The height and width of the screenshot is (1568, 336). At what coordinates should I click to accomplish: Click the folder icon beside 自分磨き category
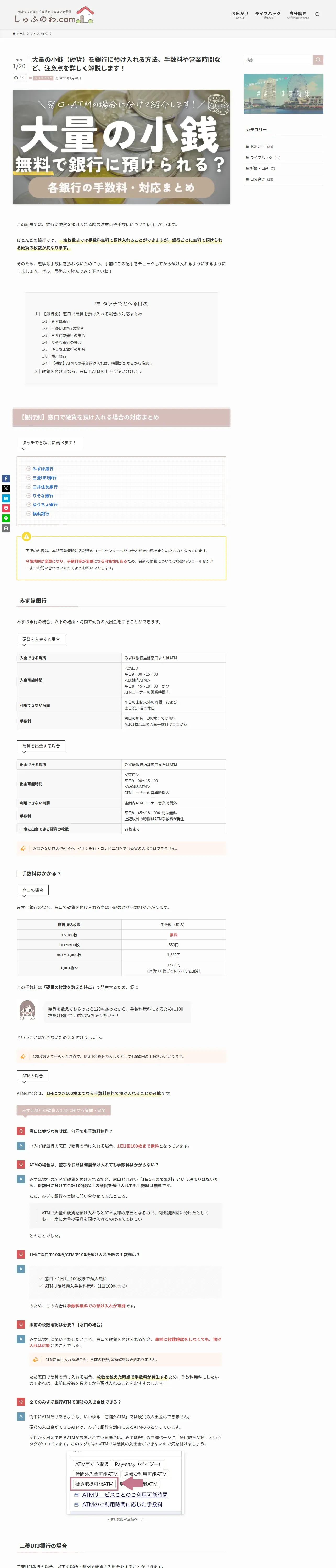point(247,180)
